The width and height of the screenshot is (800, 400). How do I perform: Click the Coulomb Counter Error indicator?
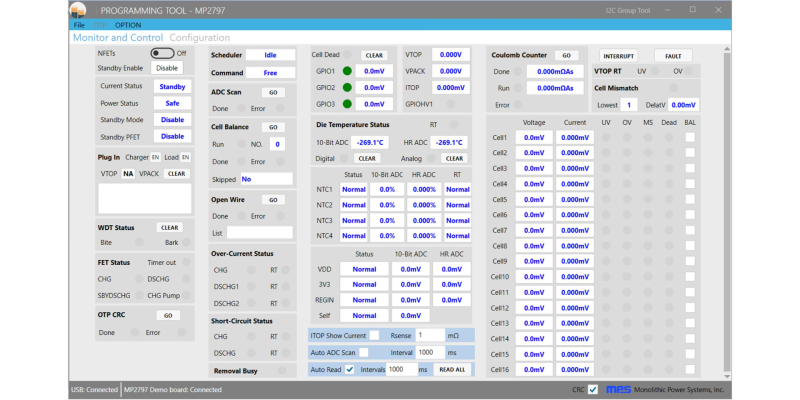coord(517,105)
